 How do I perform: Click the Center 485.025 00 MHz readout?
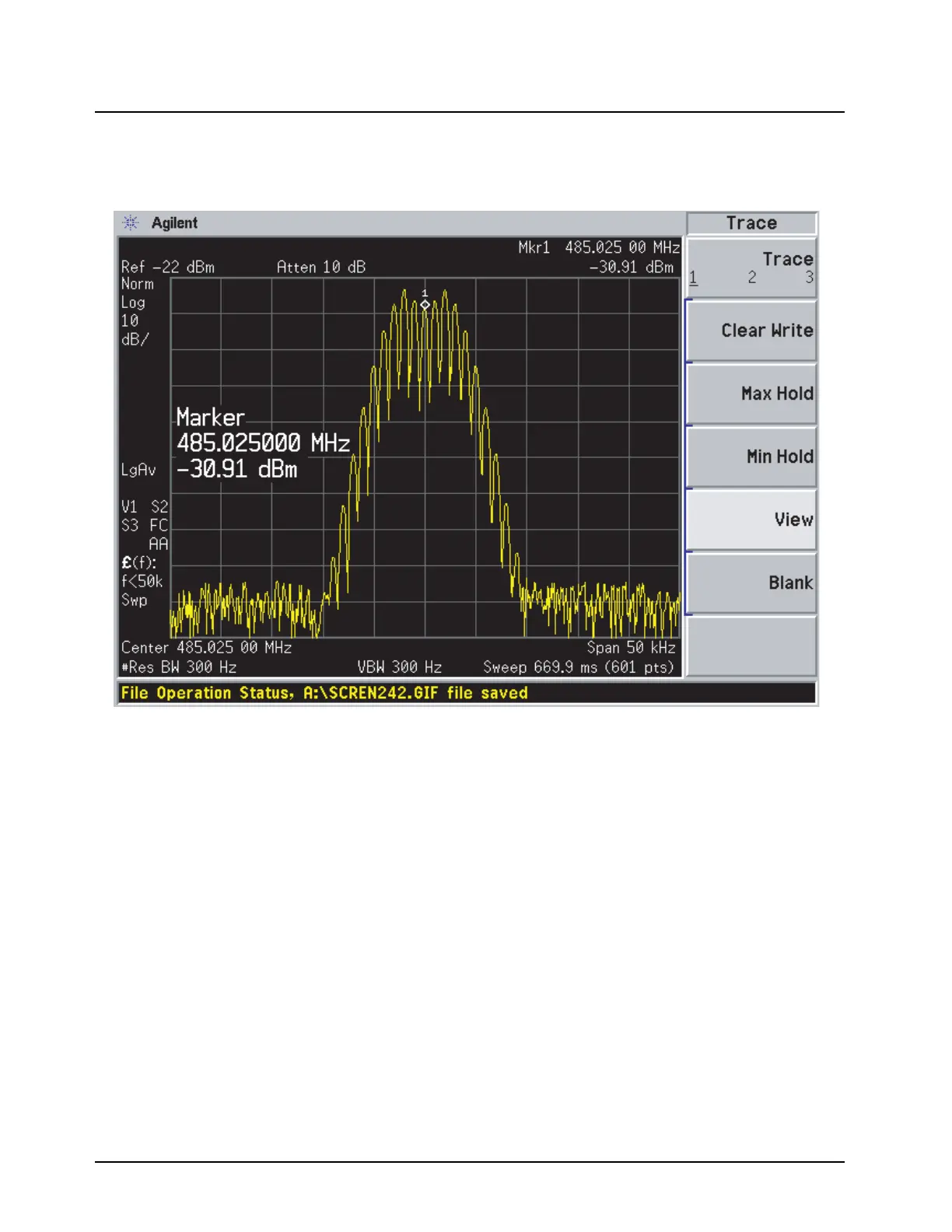(x=206, y=648)
